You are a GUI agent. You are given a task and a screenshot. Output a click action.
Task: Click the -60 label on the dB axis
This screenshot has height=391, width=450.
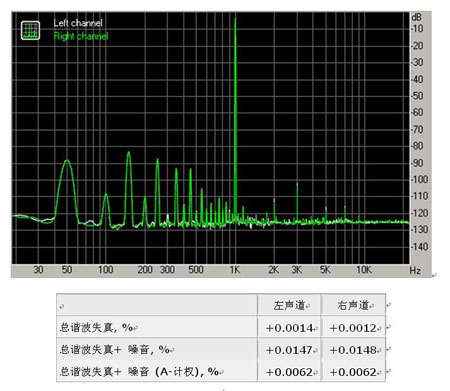pyautogui.click(x=417, y=112)
